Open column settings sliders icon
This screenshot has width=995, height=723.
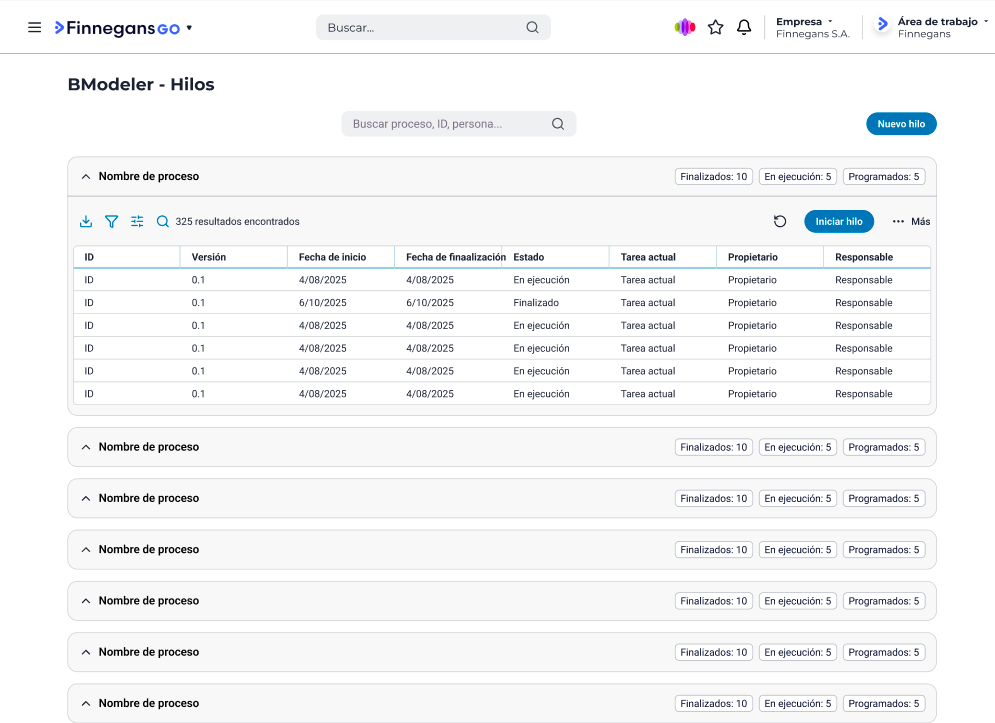(x=137, y=222)
